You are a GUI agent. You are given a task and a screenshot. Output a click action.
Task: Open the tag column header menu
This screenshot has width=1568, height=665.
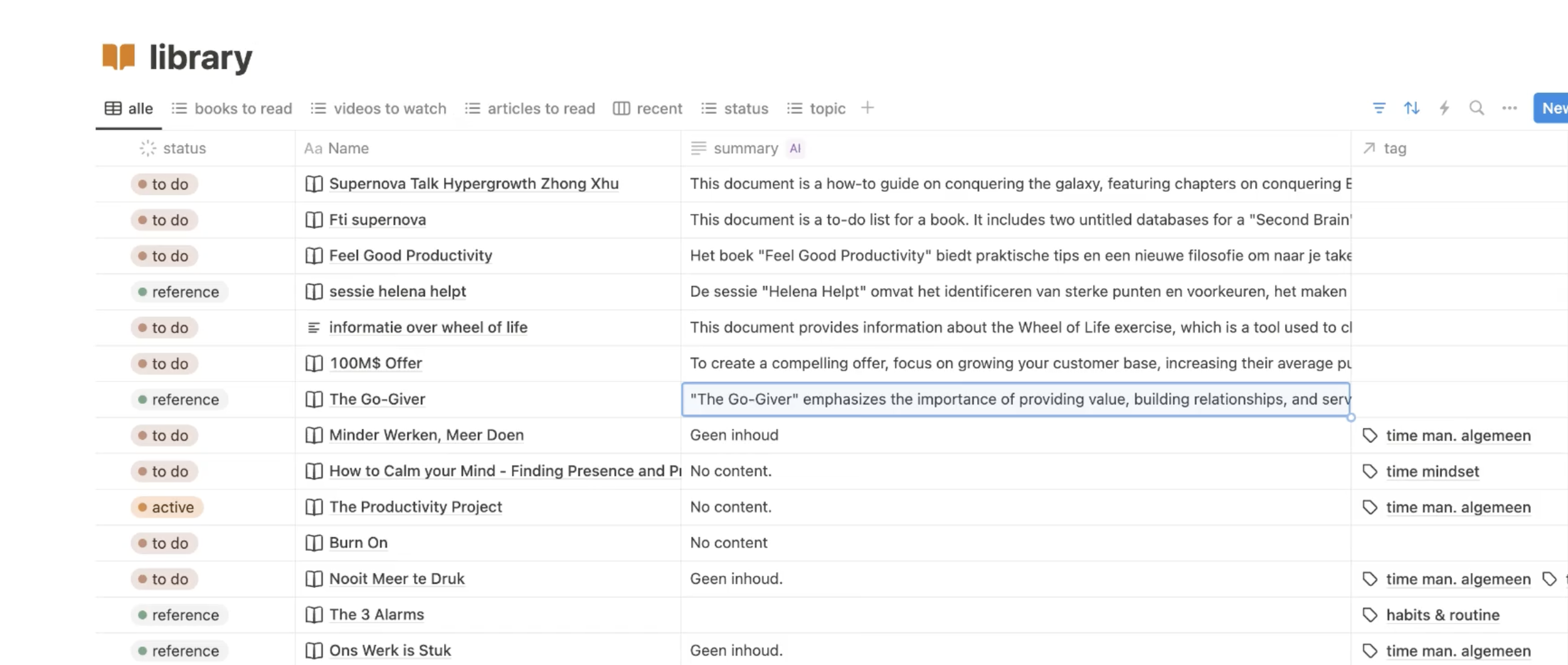pyautogui.click(x=1459, y=149)
